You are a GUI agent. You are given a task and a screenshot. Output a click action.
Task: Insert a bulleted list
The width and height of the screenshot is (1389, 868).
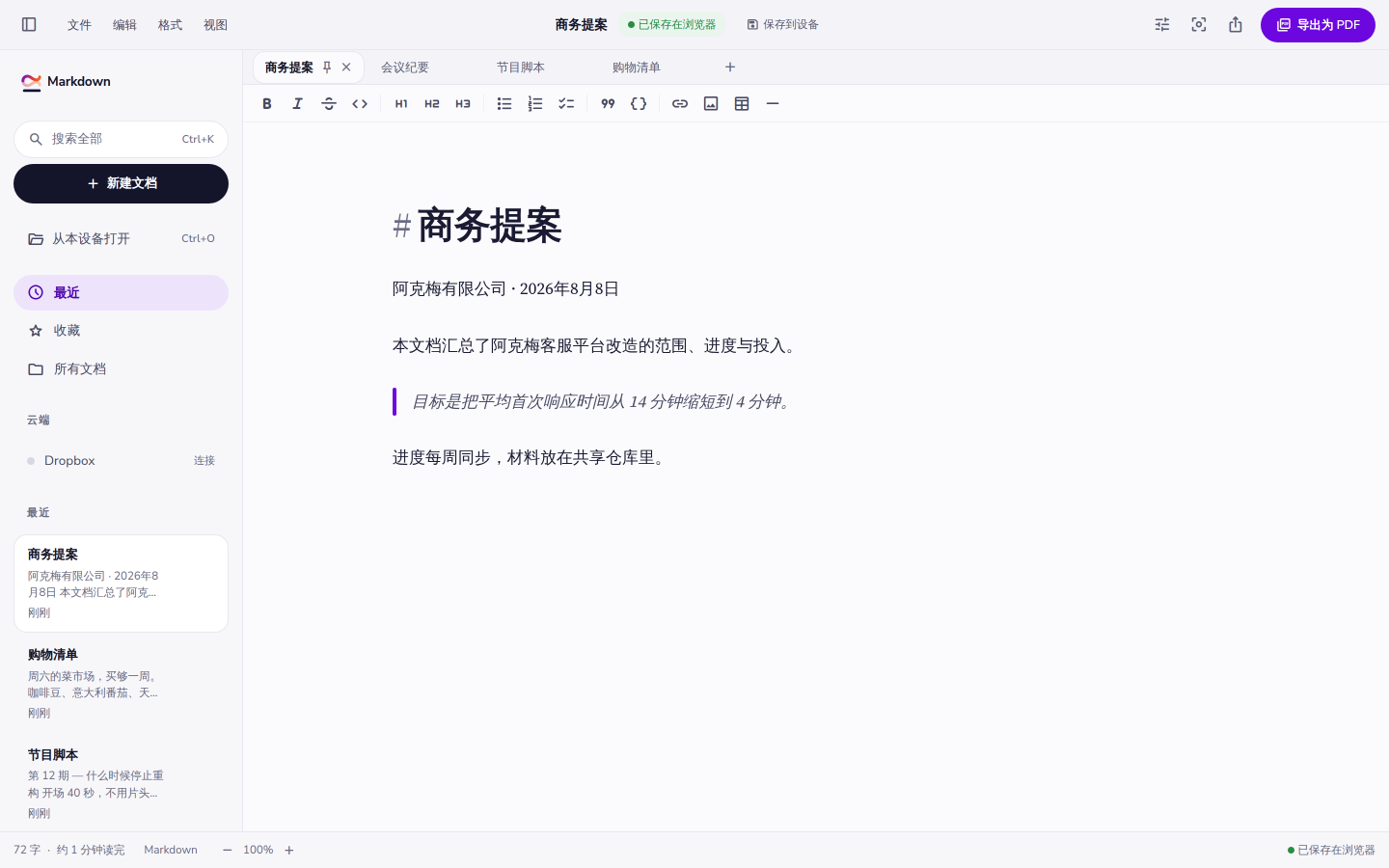pyautogui.click(x=504, y=104)
